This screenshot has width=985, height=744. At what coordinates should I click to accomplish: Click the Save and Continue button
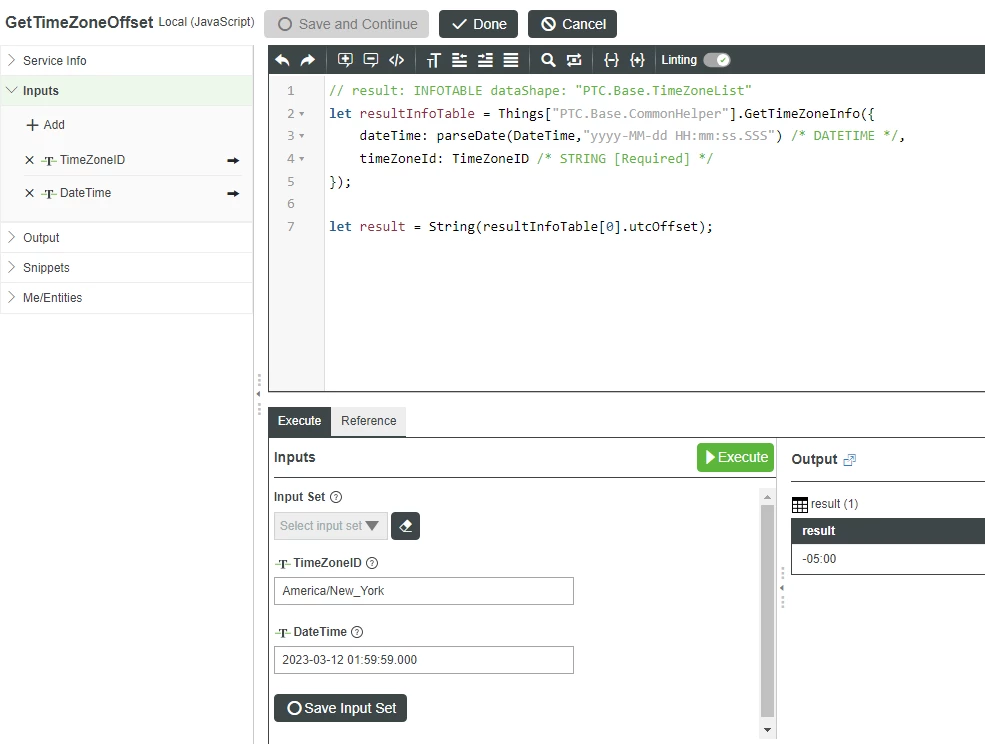pos(347,24)
